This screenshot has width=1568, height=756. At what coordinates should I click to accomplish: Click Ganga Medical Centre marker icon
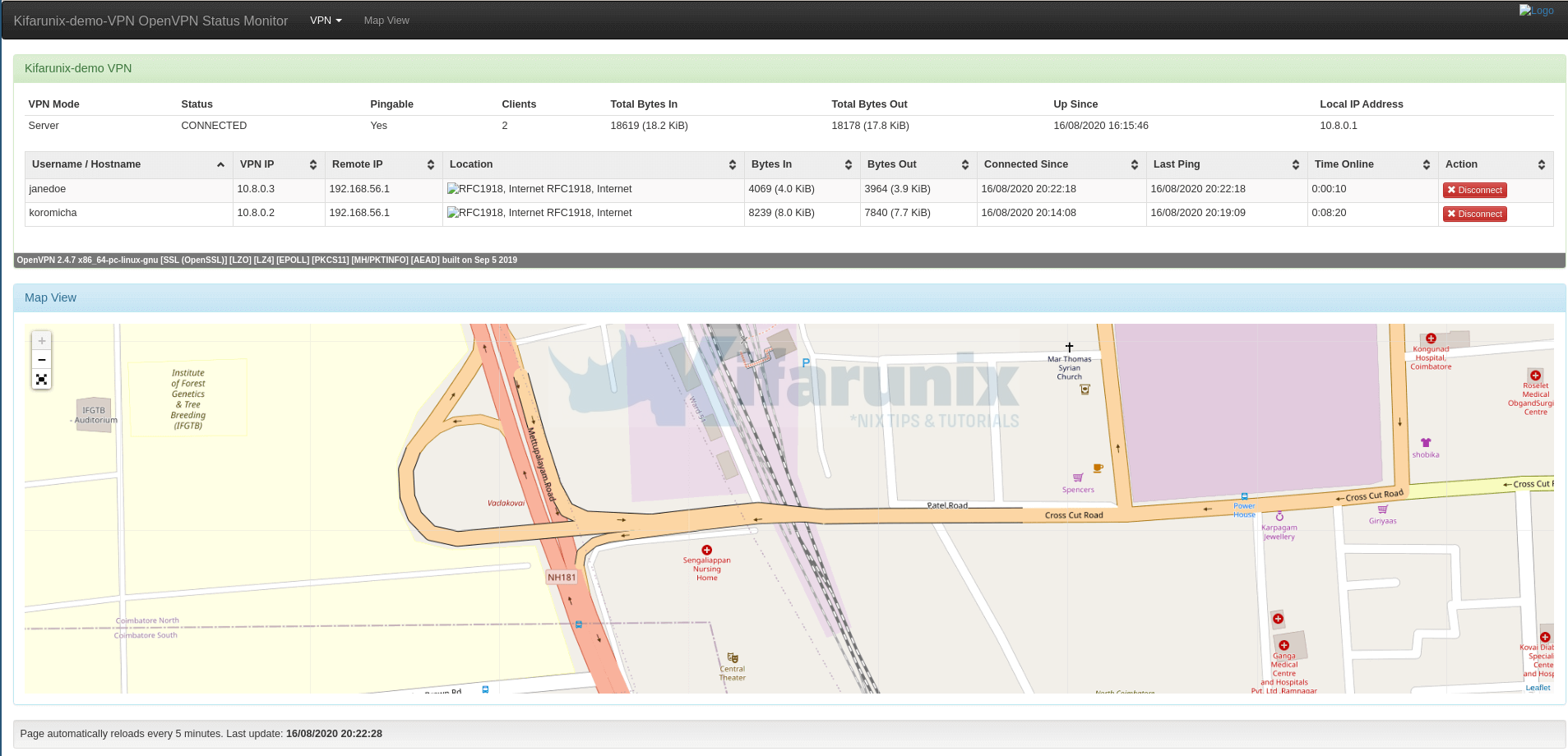point(1284,645)
